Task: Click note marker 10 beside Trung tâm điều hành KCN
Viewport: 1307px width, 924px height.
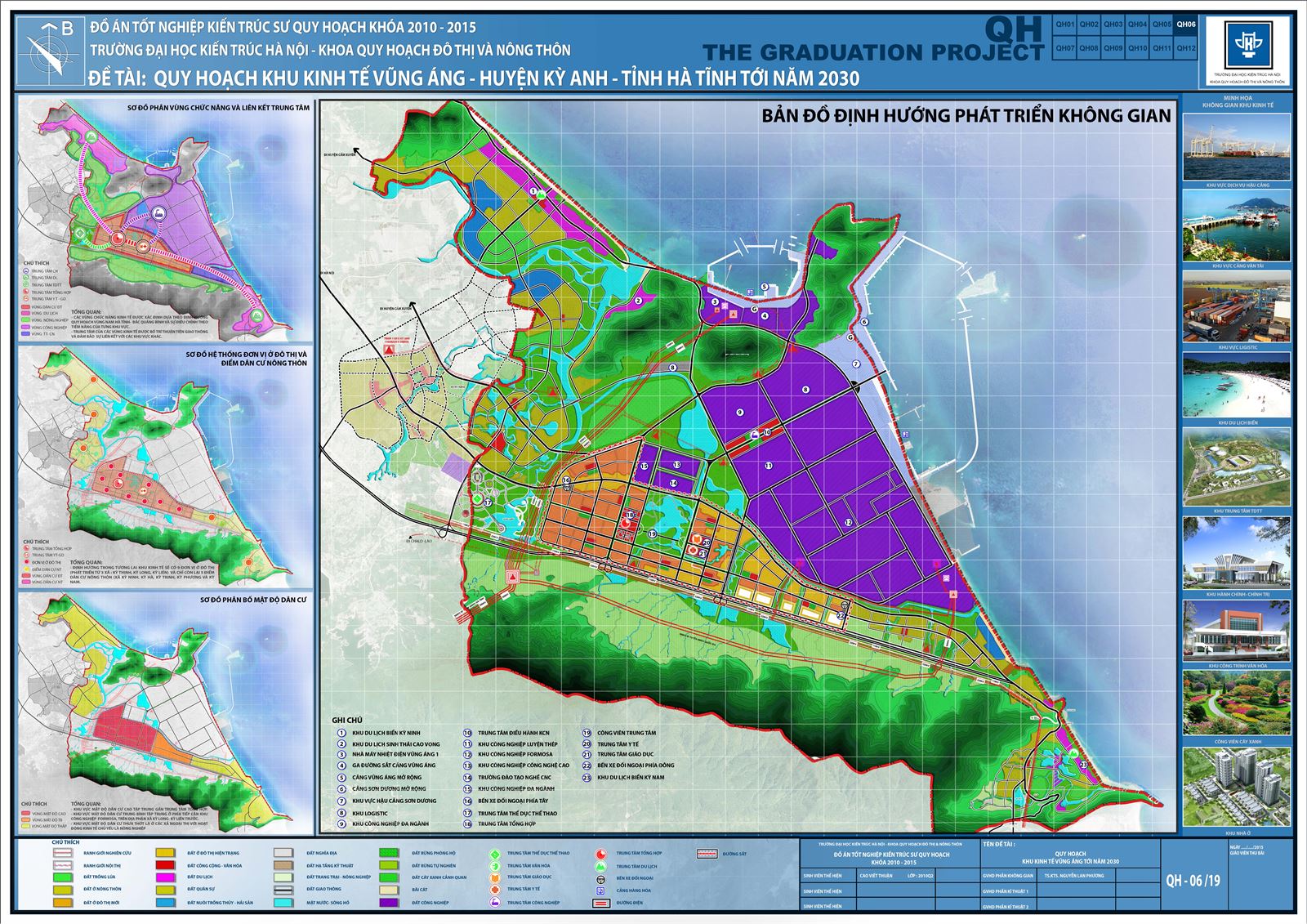Action: click(467, 733)
